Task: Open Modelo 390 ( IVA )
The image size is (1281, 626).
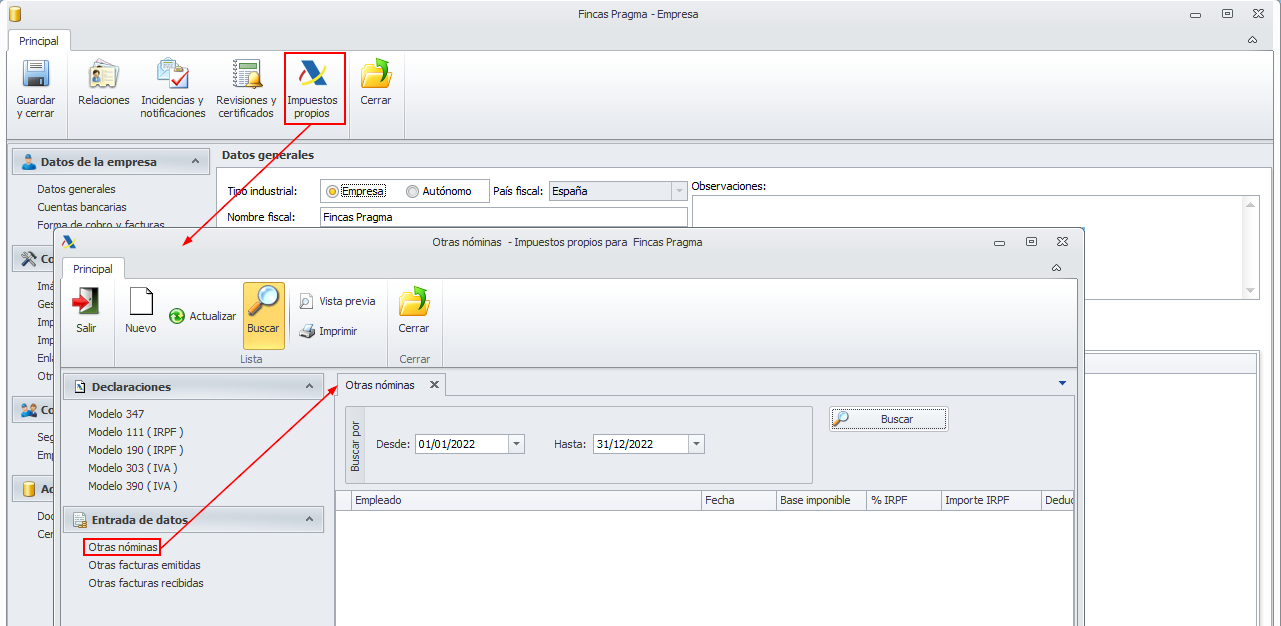Action: tap(133, 486)
